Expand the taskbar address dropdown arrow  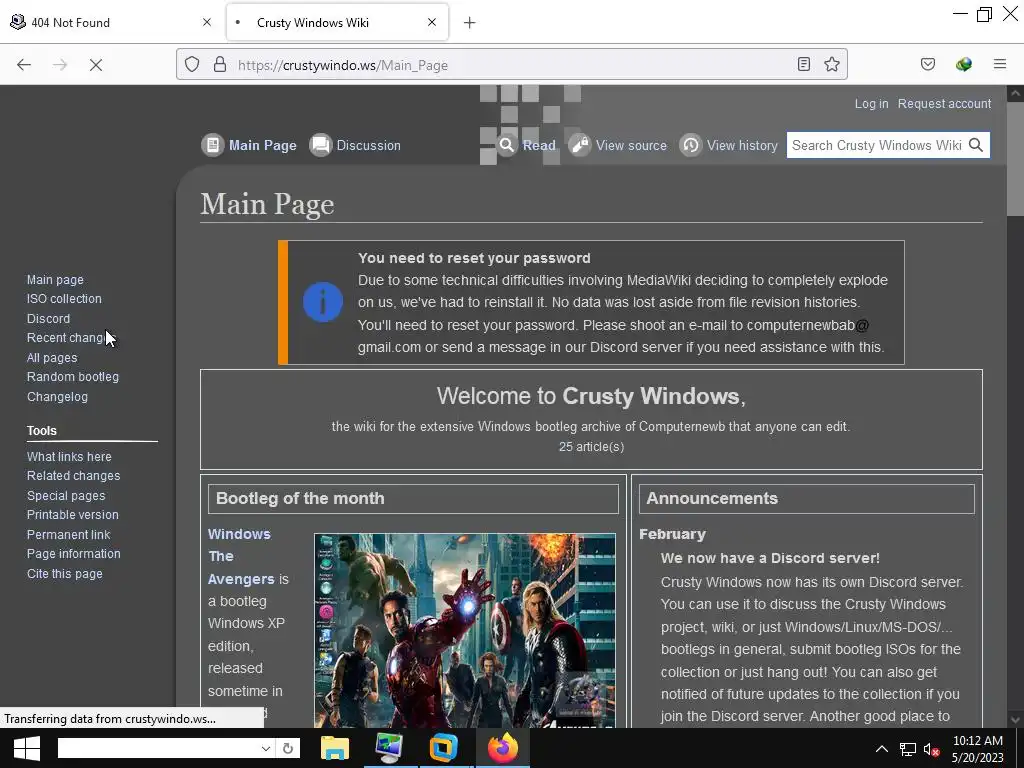265,748
